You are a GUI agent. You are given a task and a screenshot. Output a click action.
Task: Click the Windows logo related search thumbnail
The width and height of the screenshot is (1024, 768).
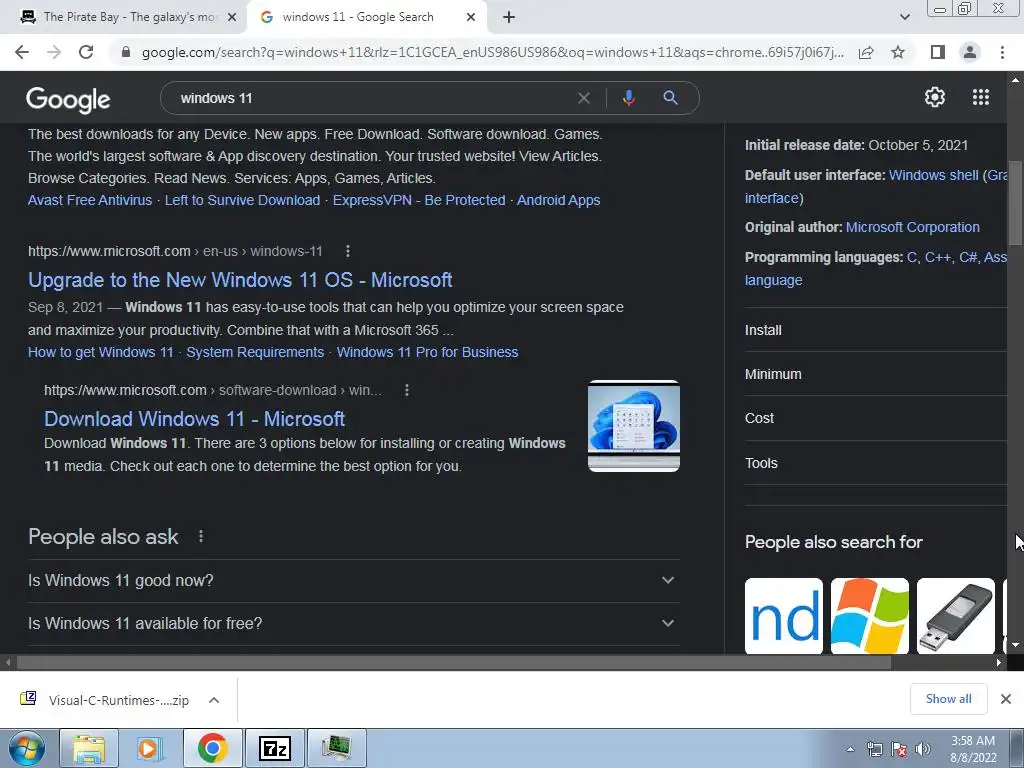click(869, 616)
